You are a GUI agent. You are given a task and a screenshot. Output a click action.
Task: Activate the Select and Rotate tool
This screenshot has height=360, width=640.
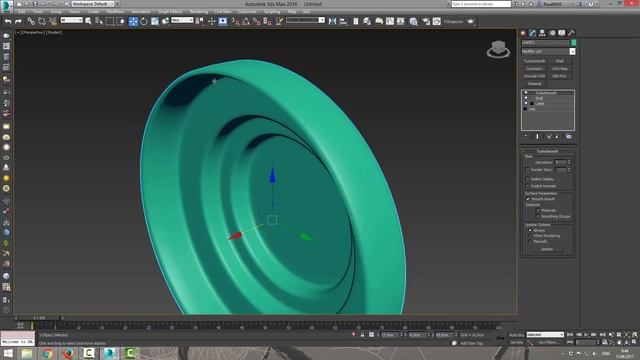pos(144,21)
